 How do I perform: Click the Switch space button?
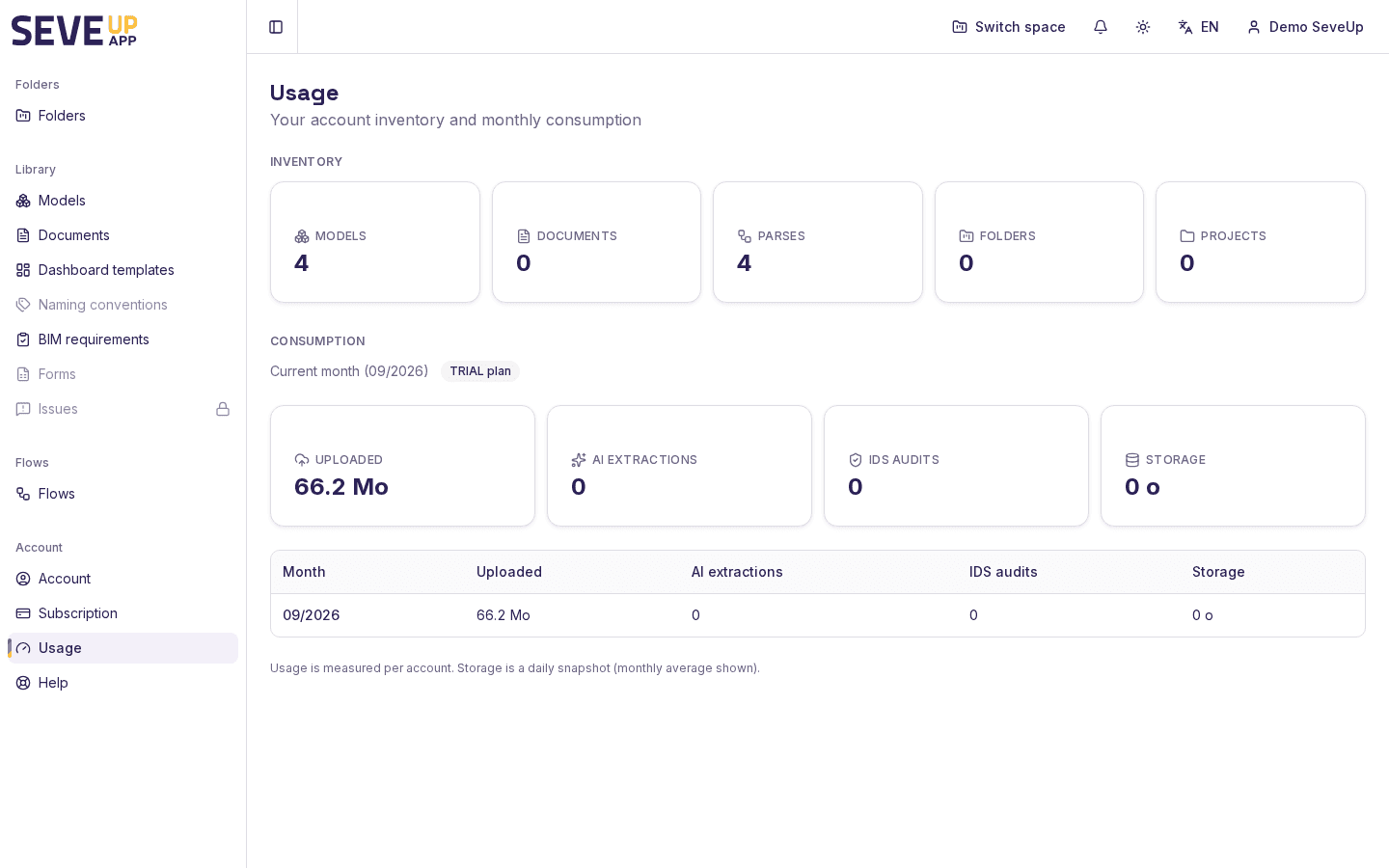pyautogui.click(x=1009, y=27)
